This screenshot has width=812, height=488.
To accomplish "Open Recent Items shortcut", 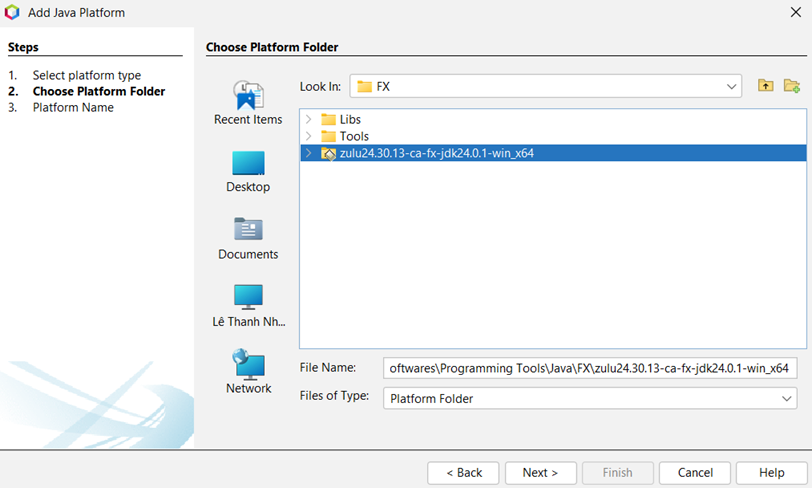I will [248, 103].
